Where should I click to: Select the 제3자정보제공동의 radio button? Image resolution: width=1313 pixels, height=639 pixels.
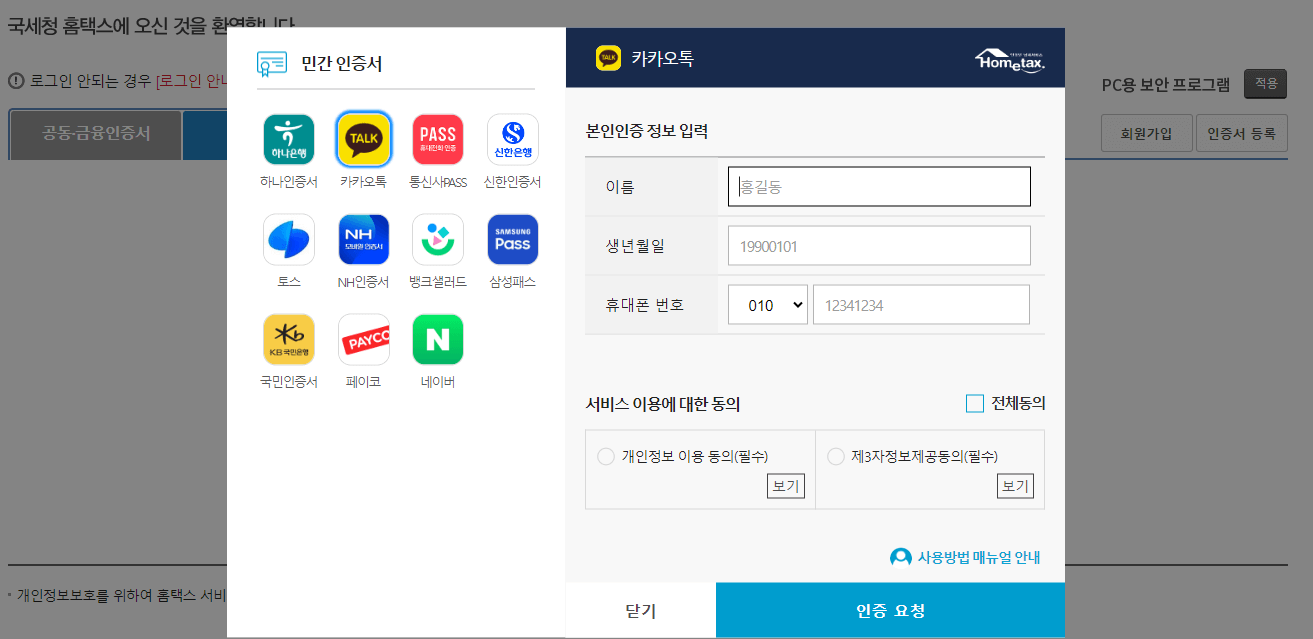[x=835, y=455]
